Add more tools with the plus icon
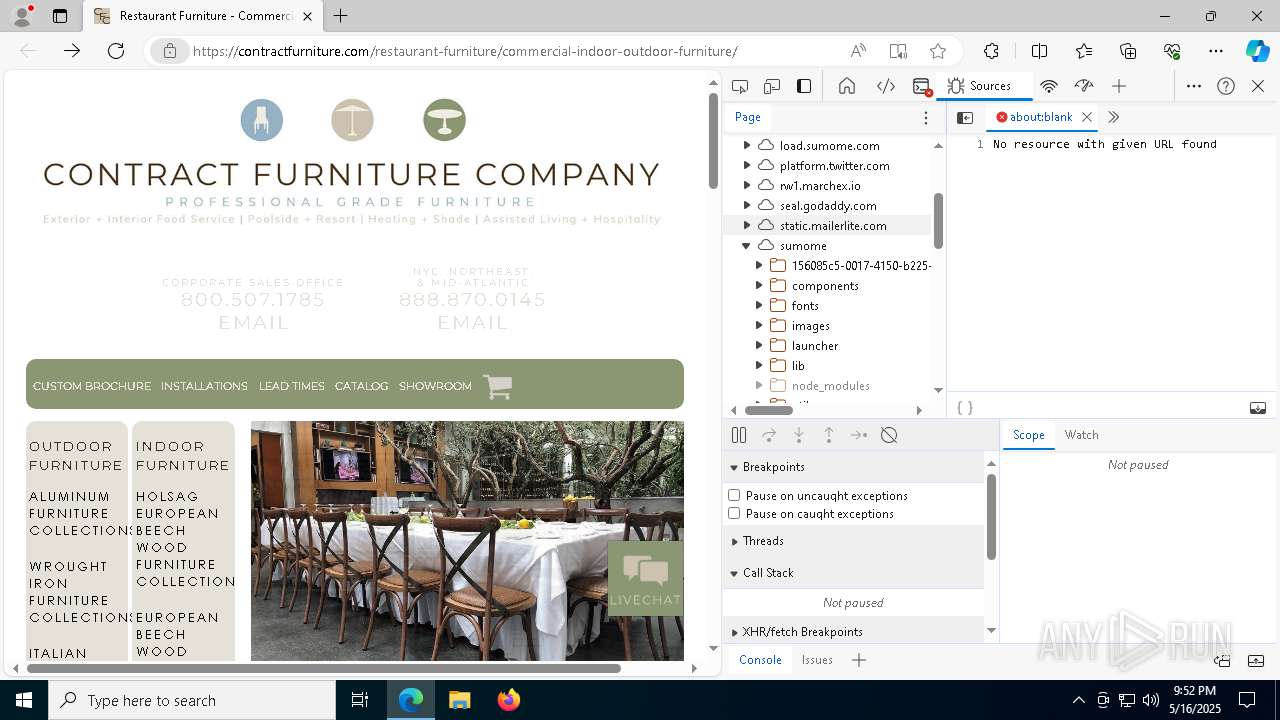The image size is (1280, 720). pos(1119,86)
